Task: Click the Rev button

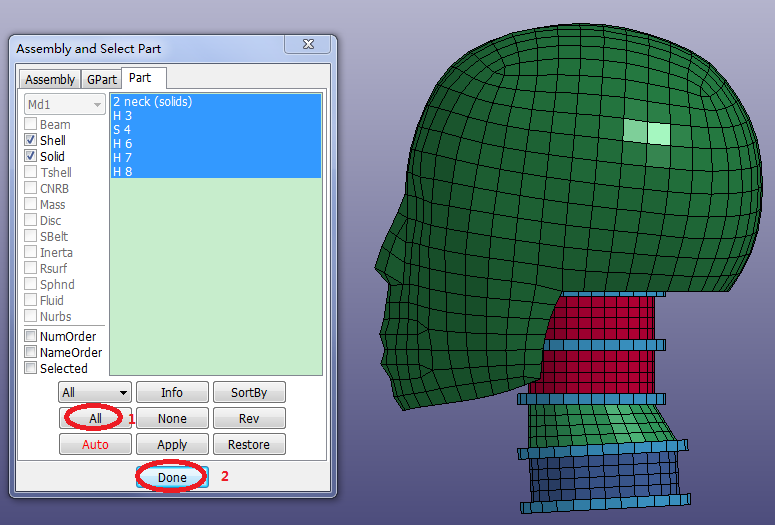Action: [x=249, y=419]
